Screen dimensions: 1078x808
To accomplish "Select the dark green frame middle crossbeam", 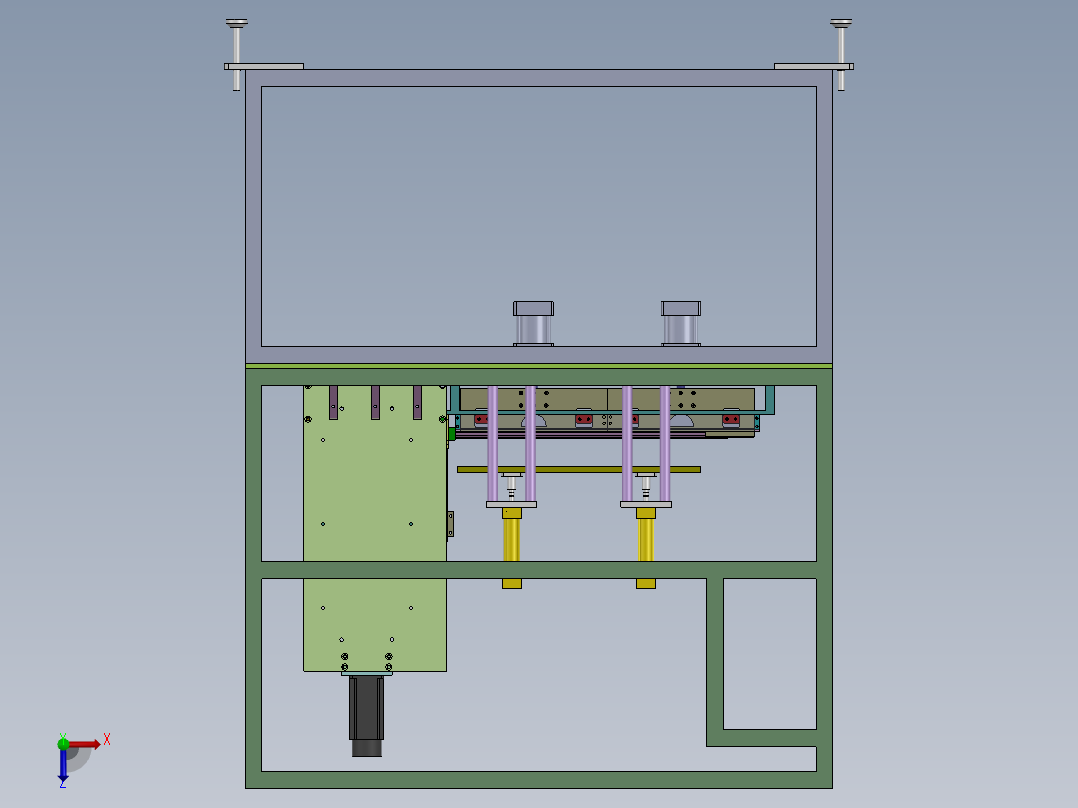I will [x=539, y=570].
